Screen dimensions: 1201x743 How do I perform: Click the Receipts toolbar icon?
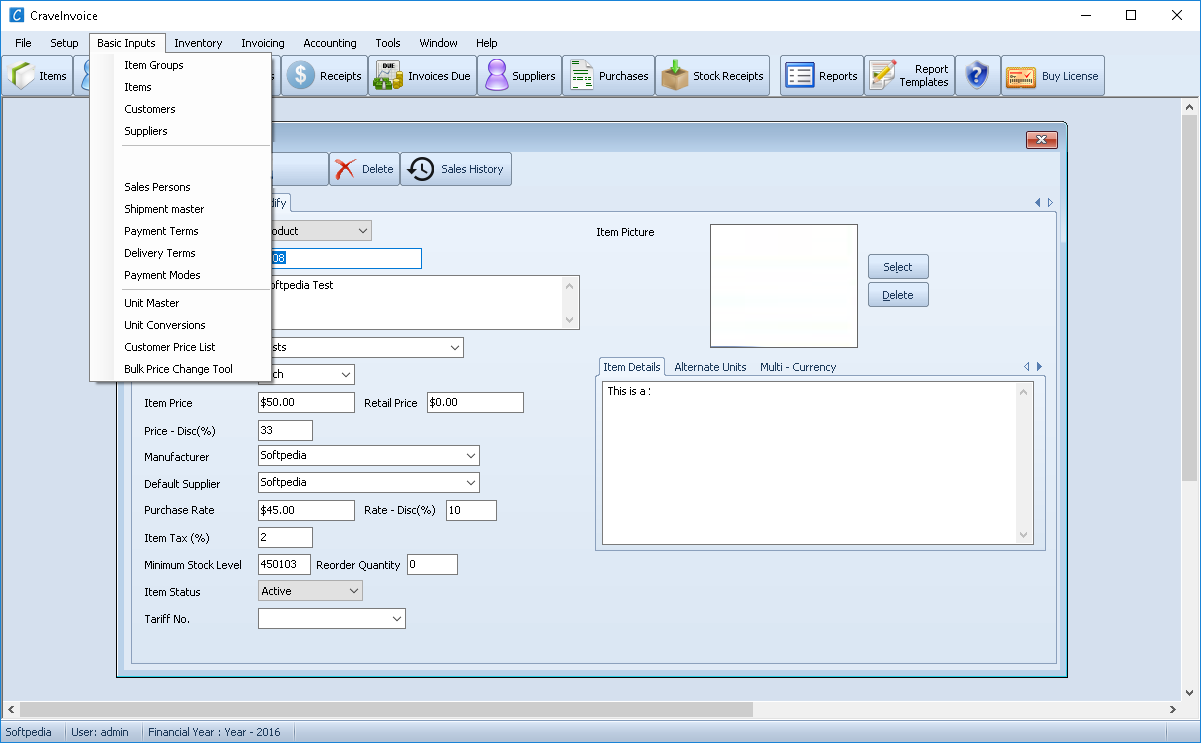click(326, 76)
